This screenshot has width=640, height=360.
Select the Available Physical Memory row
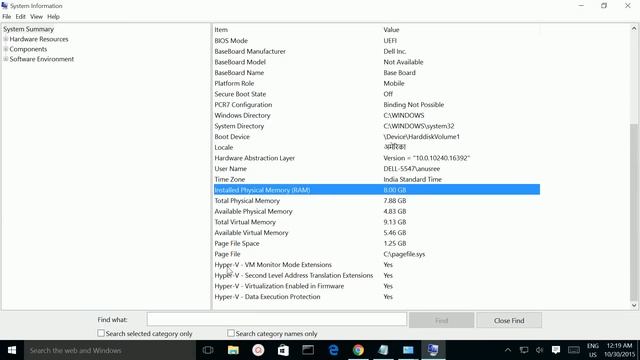(377, 211)
